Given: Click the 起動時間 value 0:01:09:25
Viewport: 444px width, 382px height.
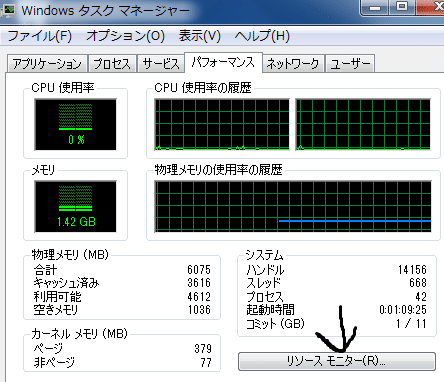Looking at the screenshot, I should point(403,310).
